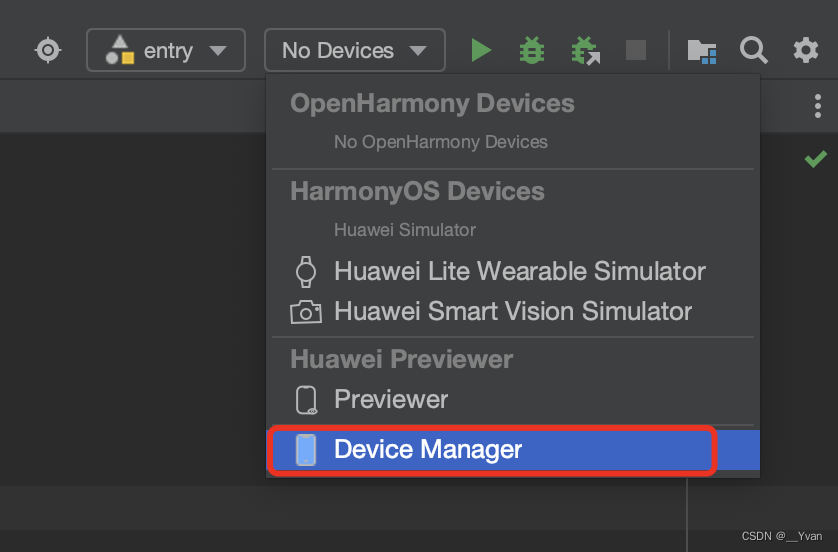Click the target locate crosshair icon
The height and width of the screenshot is (552, 838).
[x=48, y=50]
